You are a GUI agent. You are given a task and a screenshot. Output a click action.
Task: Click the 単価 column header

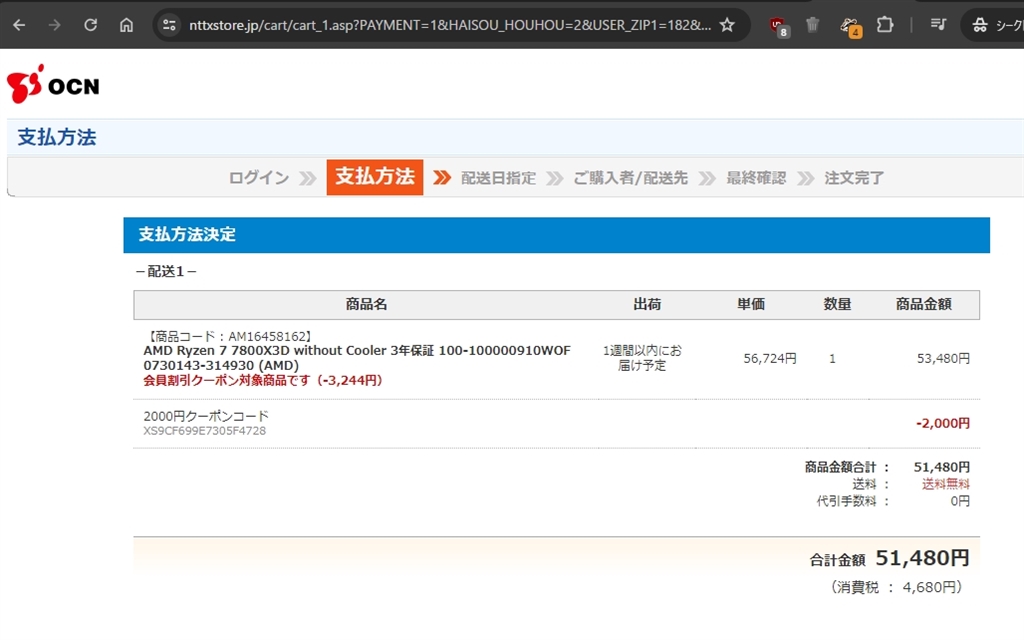pos(751,304)
